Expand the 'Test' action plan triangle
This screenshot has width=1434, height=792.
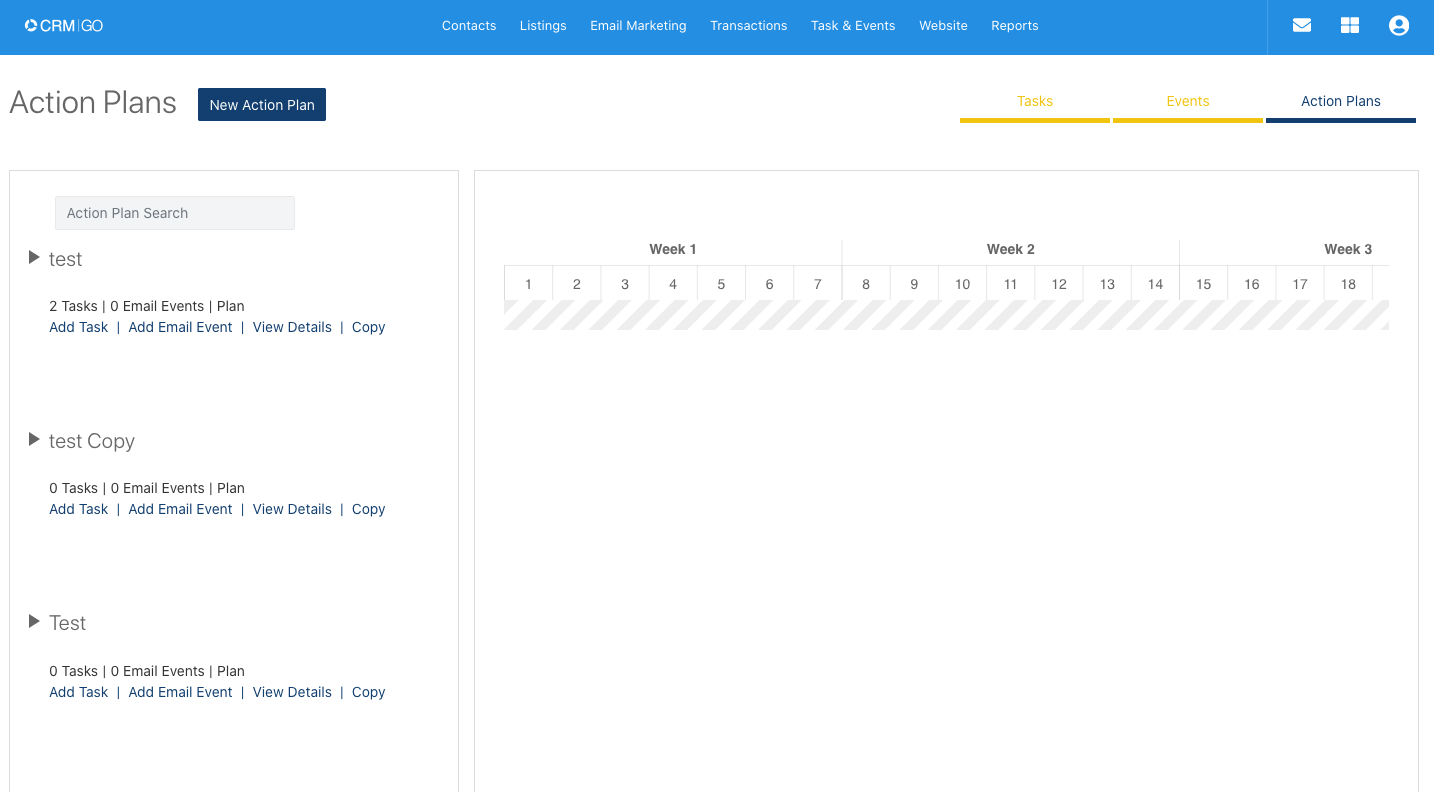point(34,622)
